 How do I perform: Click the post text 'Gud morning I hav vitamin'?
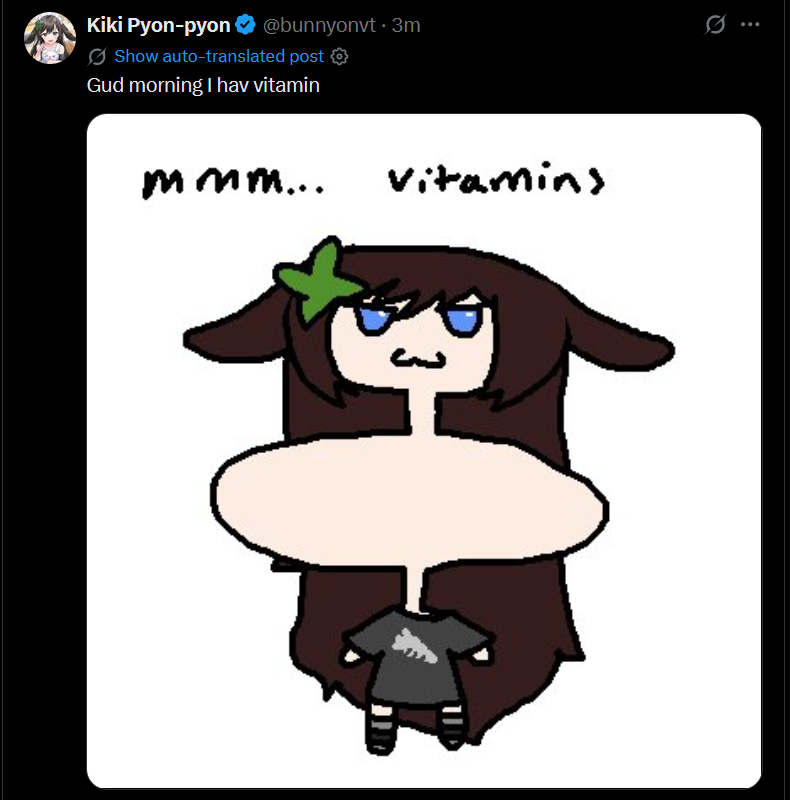tap(203, 85)
